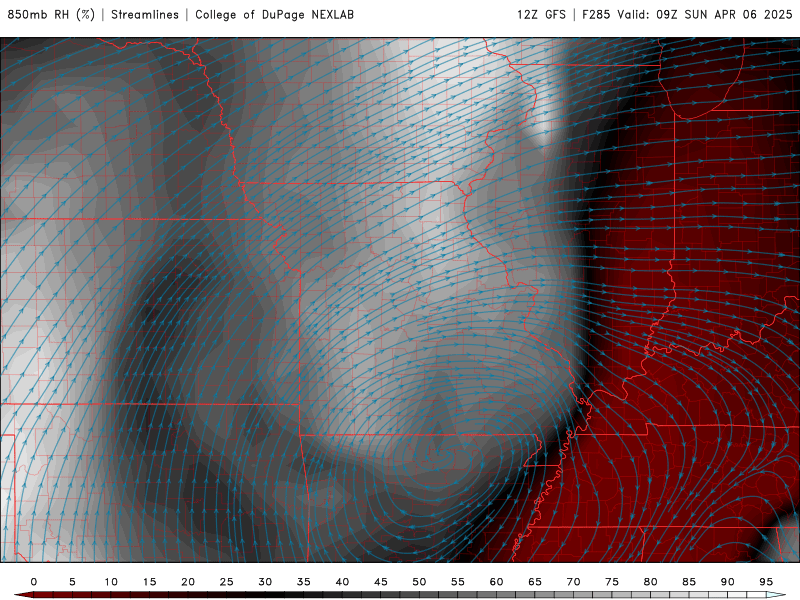Click the "30" value on the color scale
The image size is (800, 600).
tap(265, 582)
